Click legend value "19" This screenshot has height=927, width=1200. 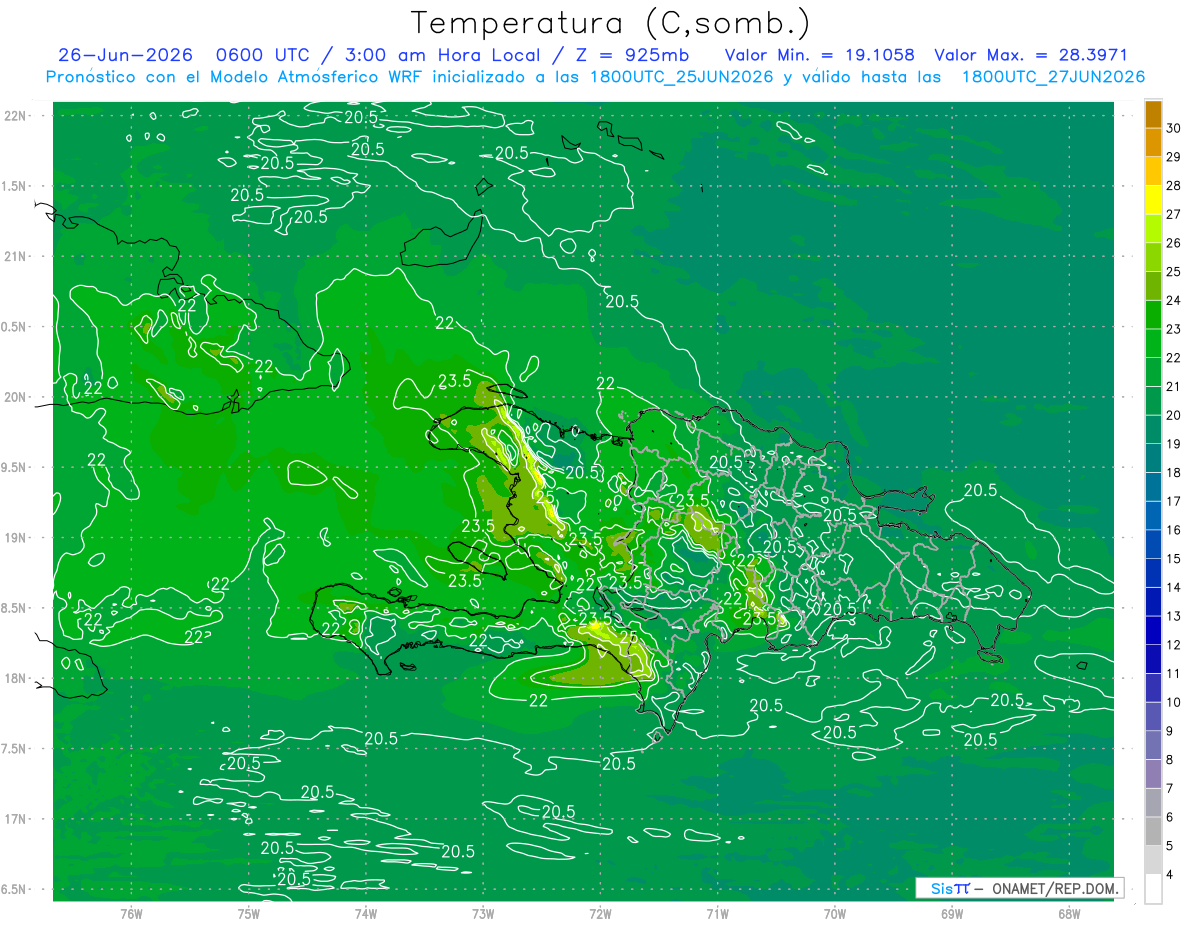pos(1174,444)
